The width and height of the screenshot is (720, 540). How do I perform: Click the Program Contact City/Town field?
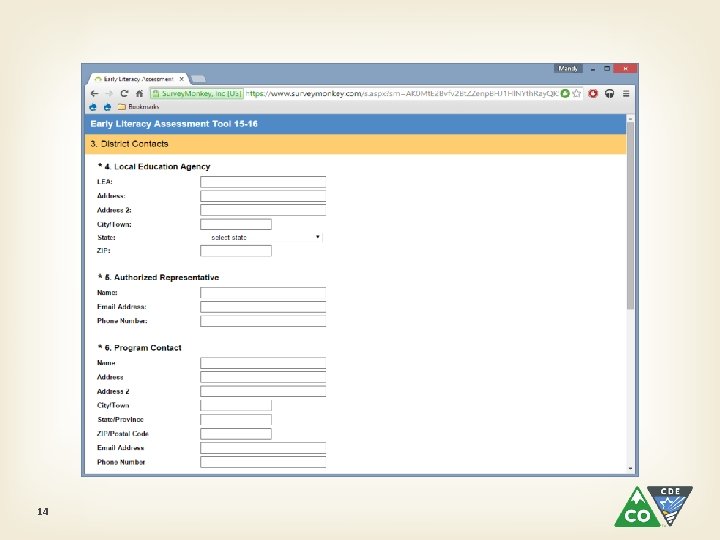(x=236, y=405)
